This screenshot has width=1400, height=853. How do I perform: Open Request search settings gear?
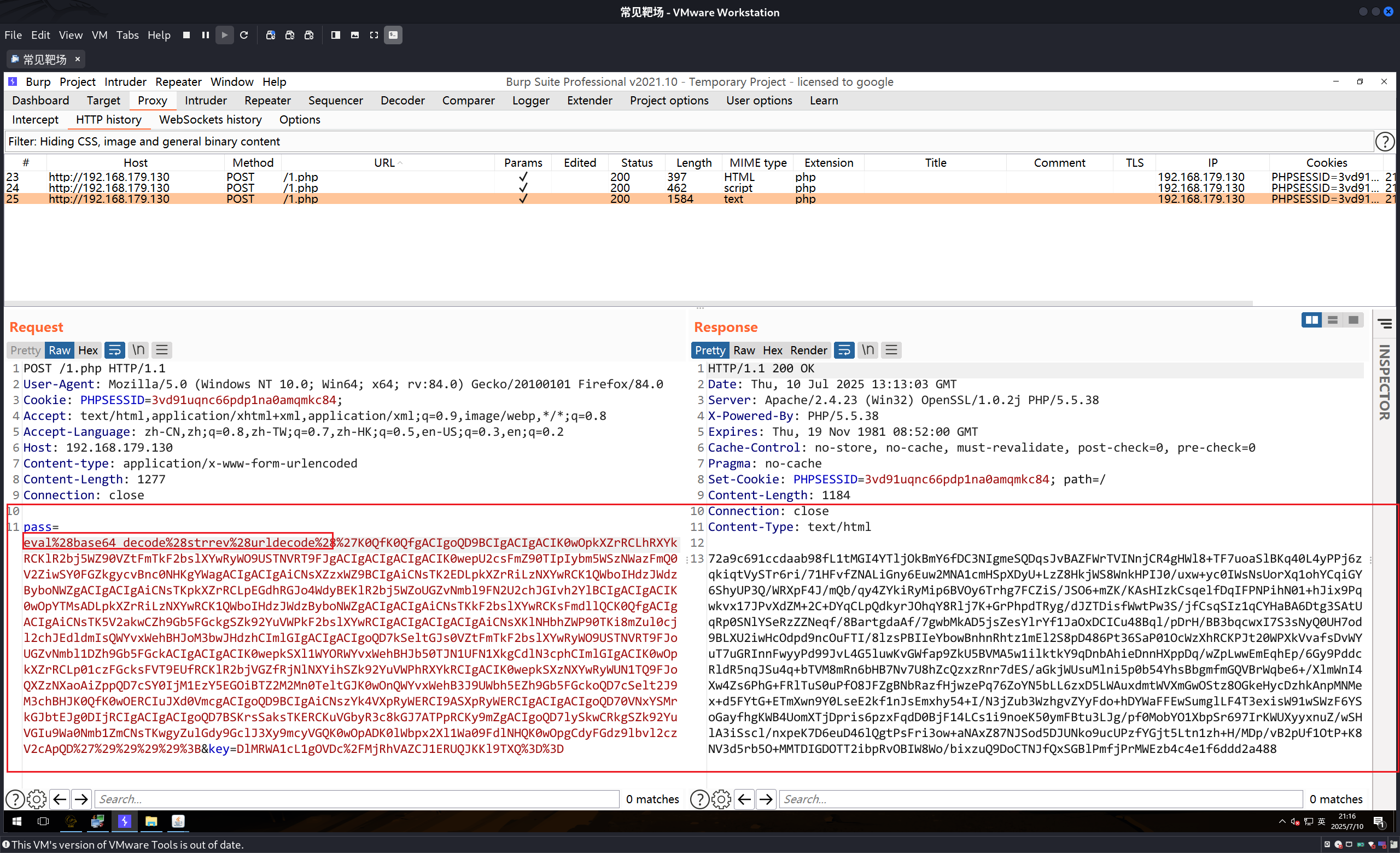[36, 799]
